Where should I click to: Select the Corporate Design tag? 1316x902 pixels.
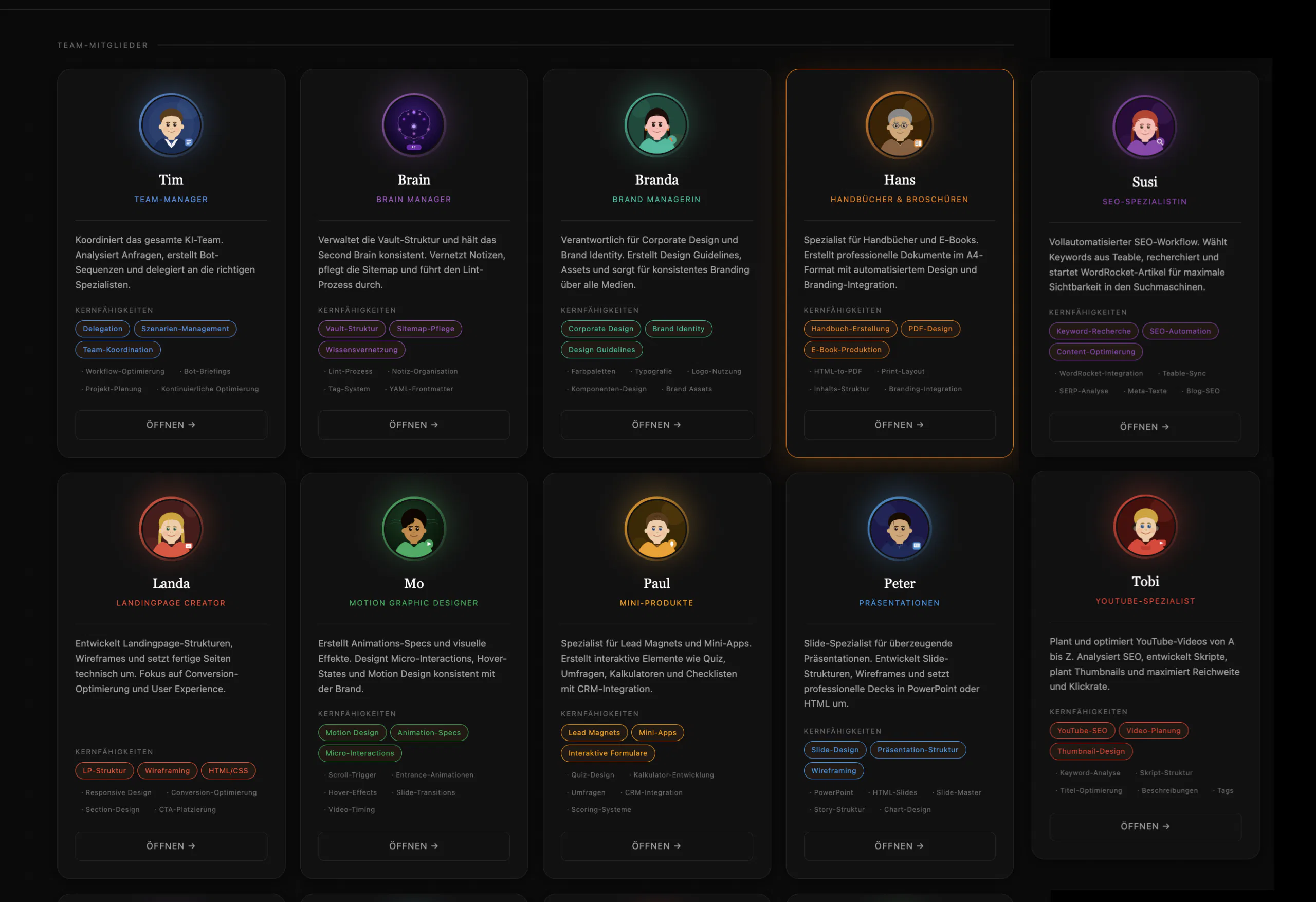(x=600, y=329)
